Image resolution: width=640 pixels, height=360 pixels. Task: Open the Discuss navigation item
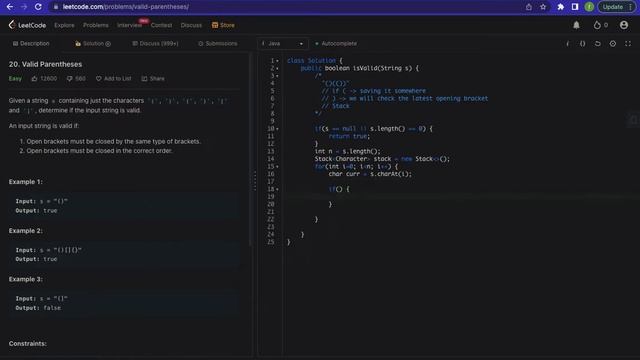click(191, 25)
